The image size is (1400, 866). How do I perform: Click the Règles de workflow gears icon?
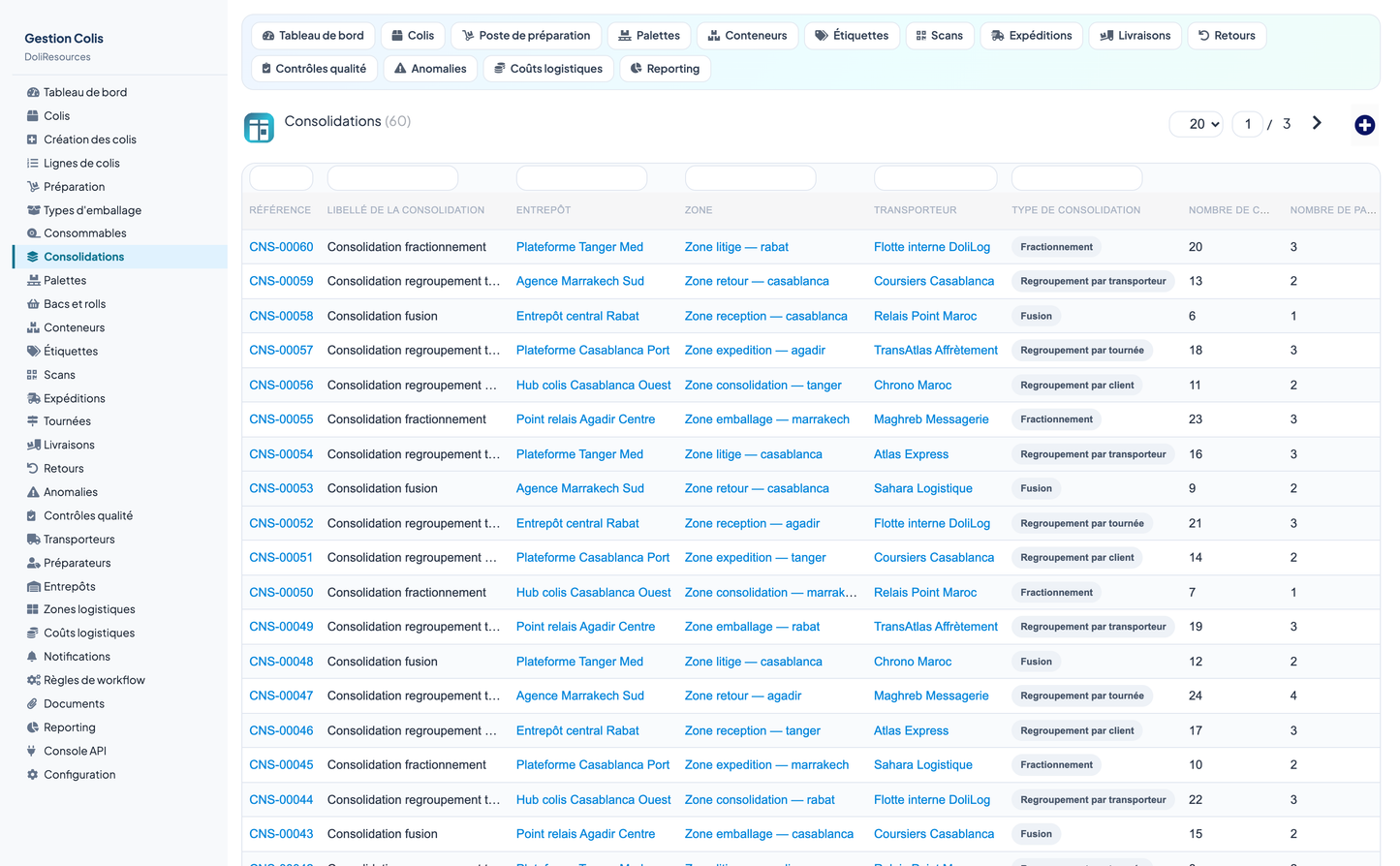pyautogui.click(x=33, y=680)
